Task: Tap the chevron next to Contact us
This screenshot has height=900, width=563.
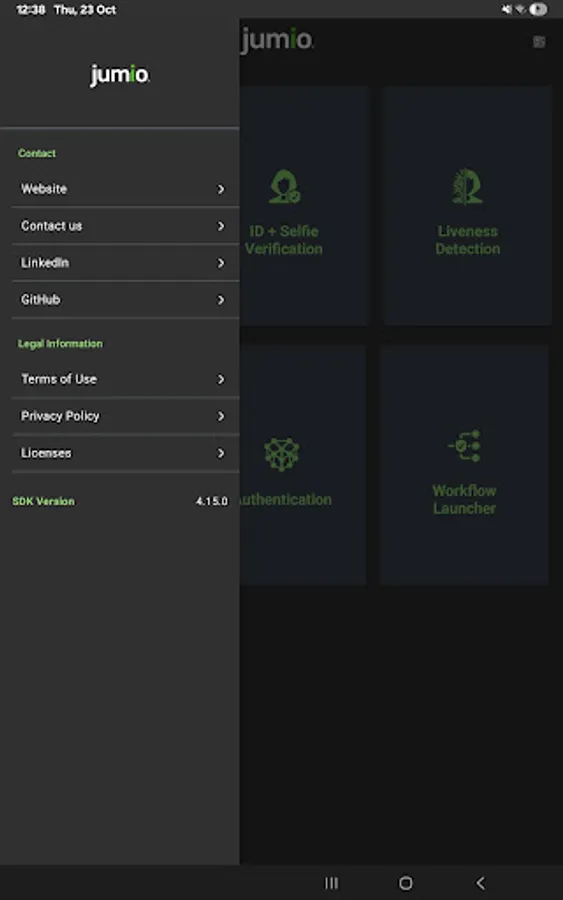Action: [221, 226]
